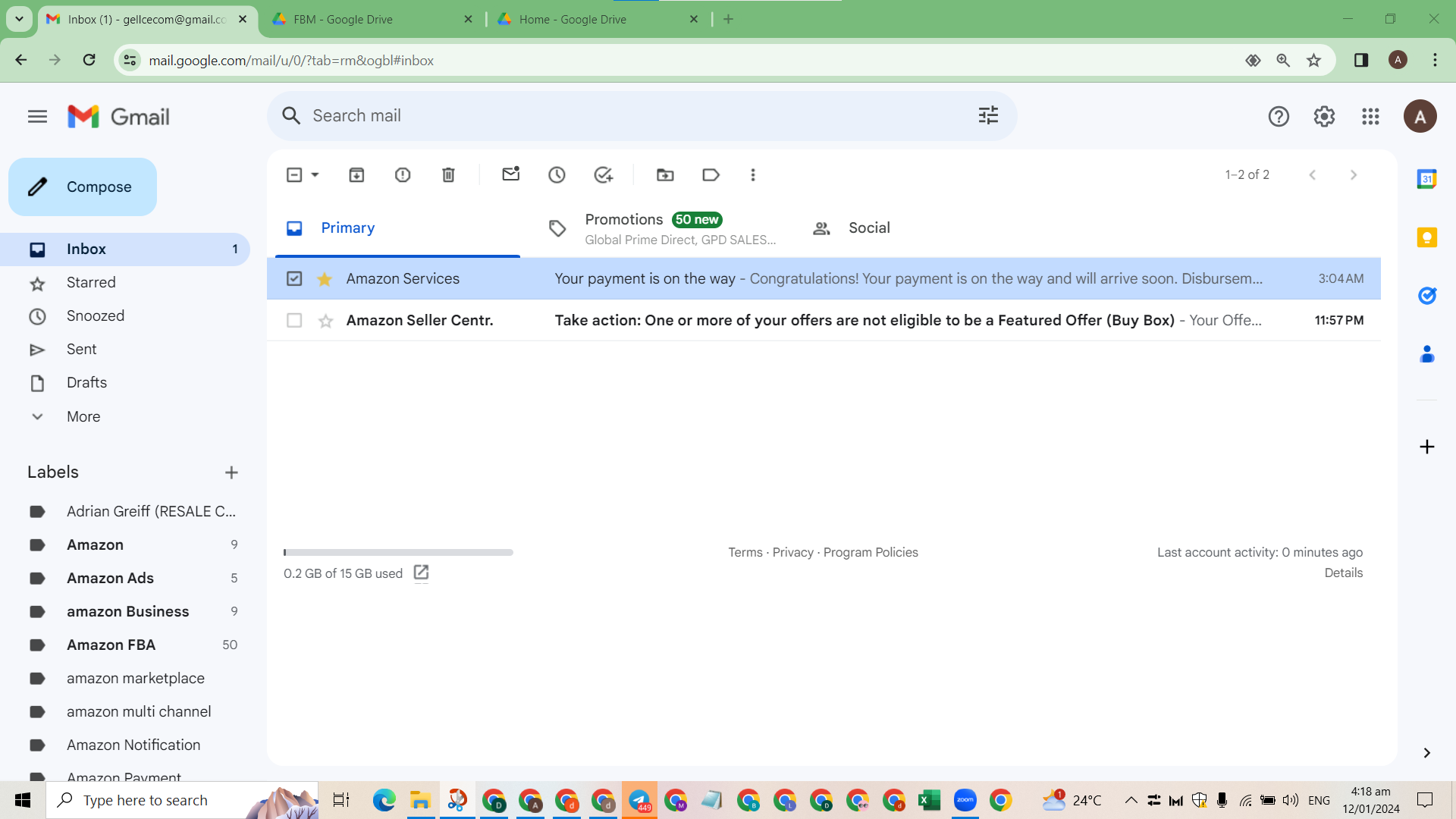Open Chrome three-dot menu

tap(1435, 60)
